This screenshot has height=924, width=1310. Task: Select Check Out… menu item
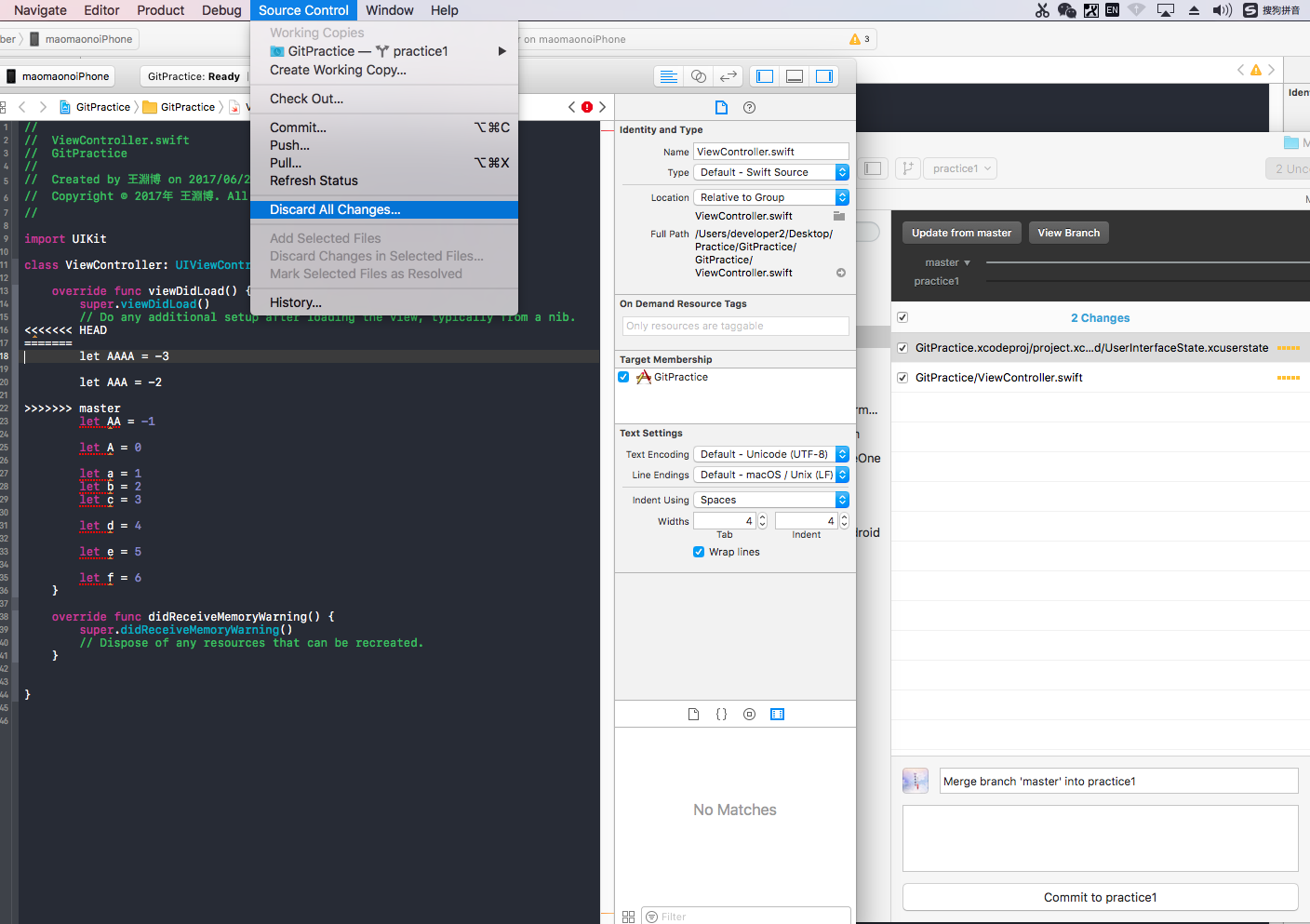[x=384, y=99]
